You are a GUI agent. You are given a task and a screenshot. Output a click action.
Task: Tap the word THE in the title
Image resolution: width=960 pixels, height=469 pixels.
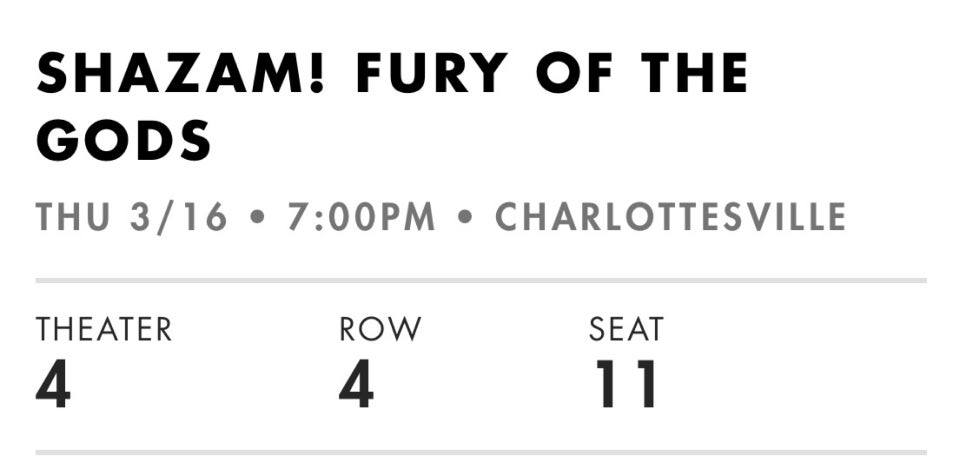(x=695, y=73)
